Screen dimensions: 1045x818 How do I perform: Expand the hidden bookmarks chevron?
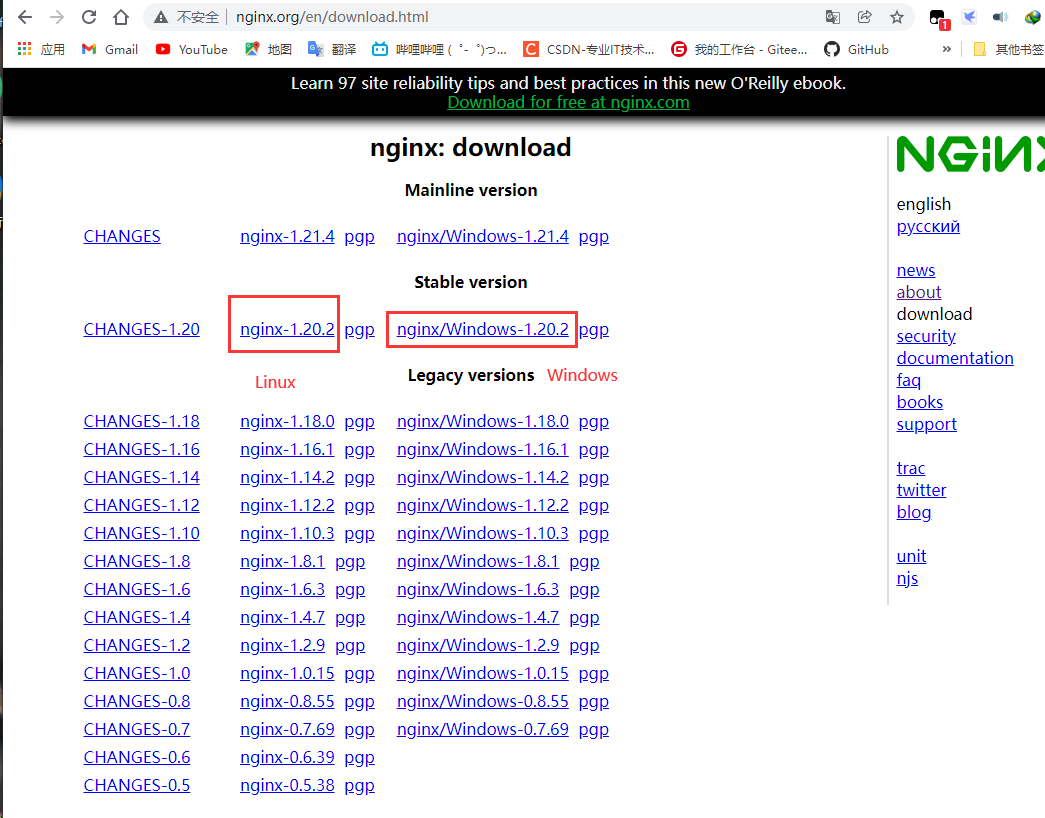pyautogui.click(x=946, y=49)
